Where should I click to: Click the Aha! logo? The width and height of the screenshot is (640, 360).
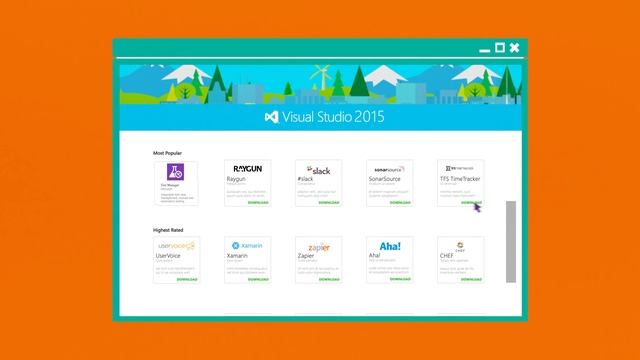coord(390,246)
